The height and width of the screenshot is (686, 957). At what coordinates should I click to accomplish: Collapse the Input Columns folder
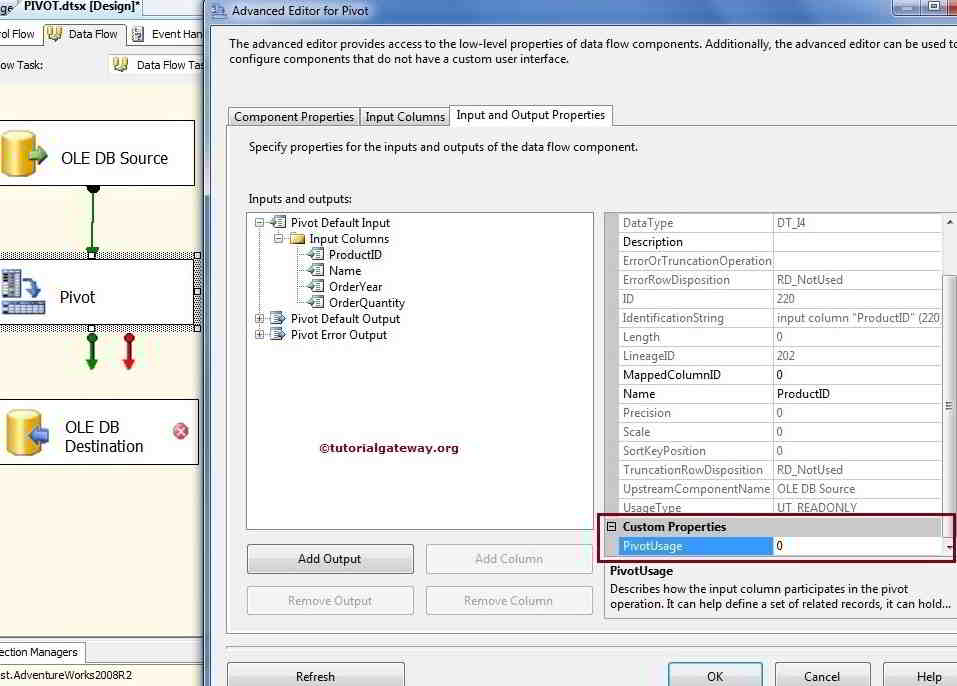tap(278, 238)
